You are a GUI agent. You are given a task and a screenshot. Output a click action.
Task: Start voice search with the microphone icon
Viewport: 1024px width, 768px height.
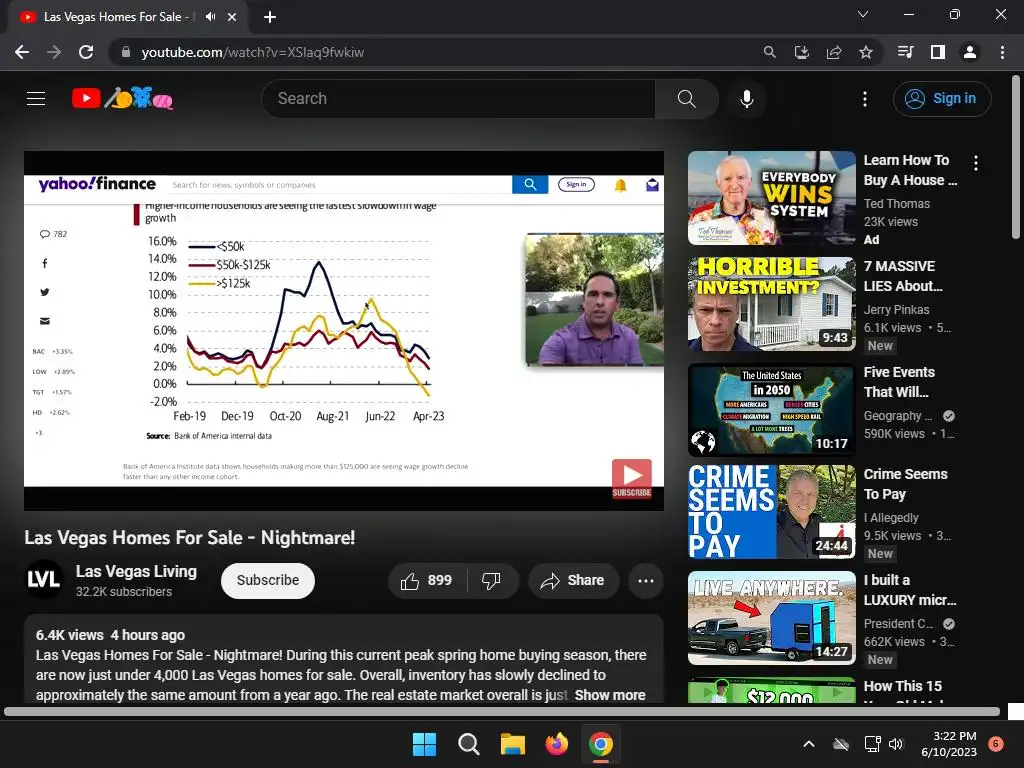(x=746, y=99)
